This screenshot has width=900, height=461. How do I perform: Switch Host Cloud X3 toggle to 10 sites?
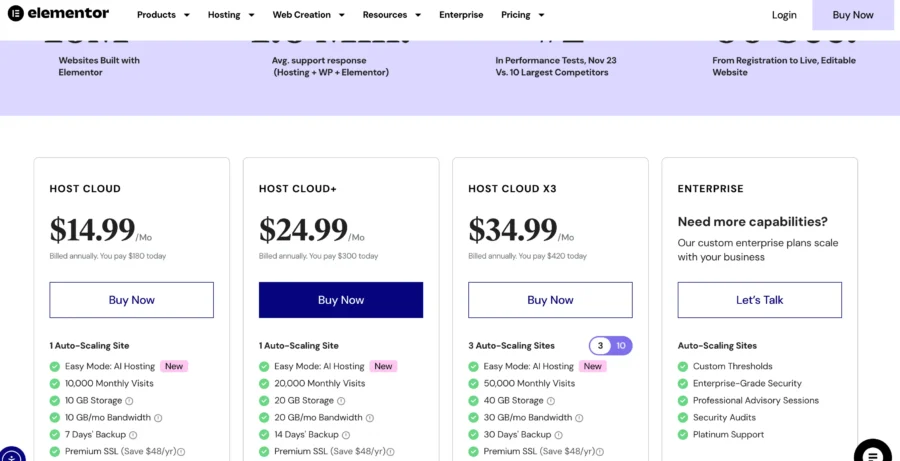pos(621,346)
